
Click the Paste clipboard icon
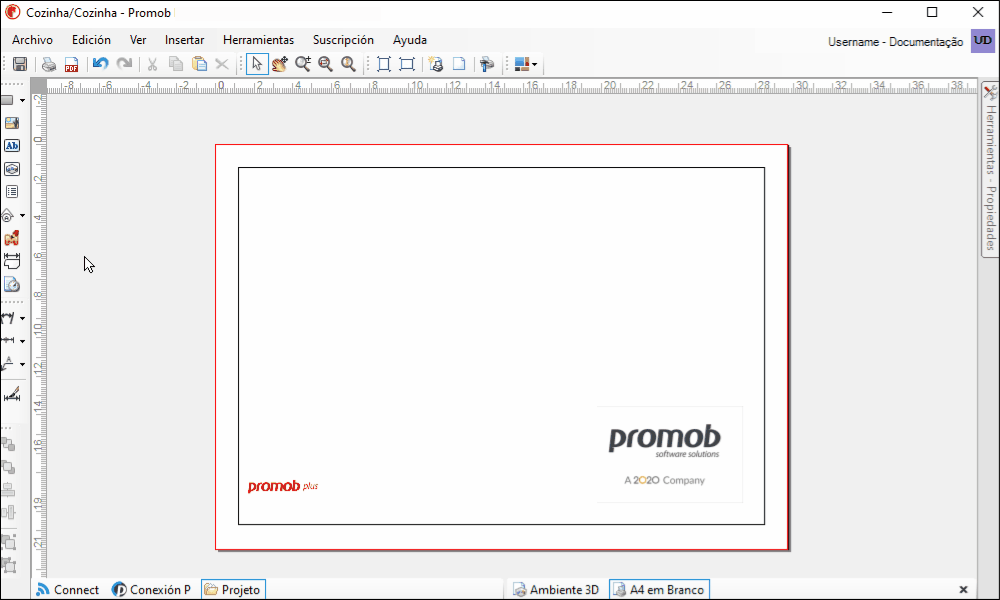click(x=200, y=64)
